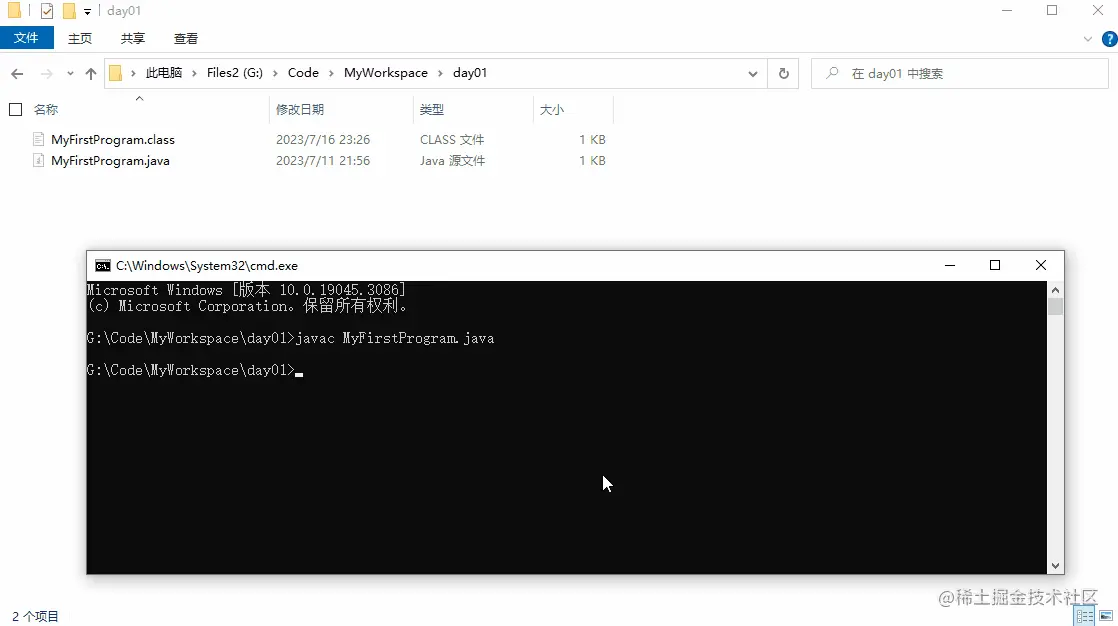Switch to large icons view
The height and width of the screenshot is (626, 1118).
pyautogui.click(x=1106, y=616)
